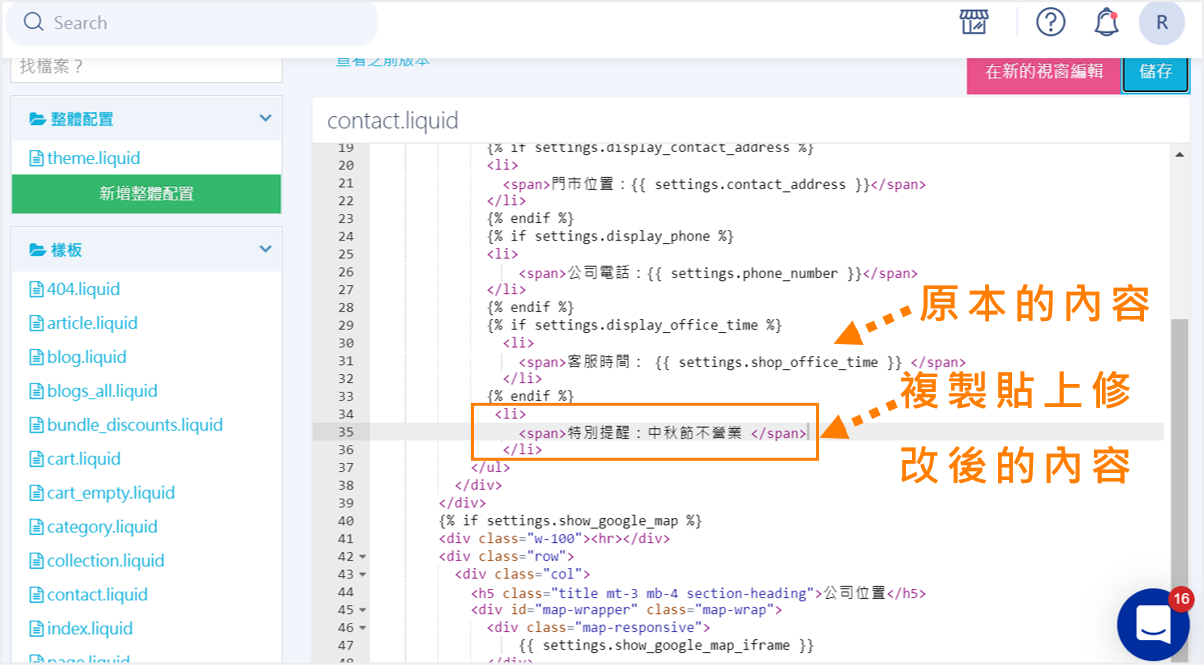Click the 找檔案 file search field
The height and width of the screenshot is (665, 1204).
click(146, 68)
